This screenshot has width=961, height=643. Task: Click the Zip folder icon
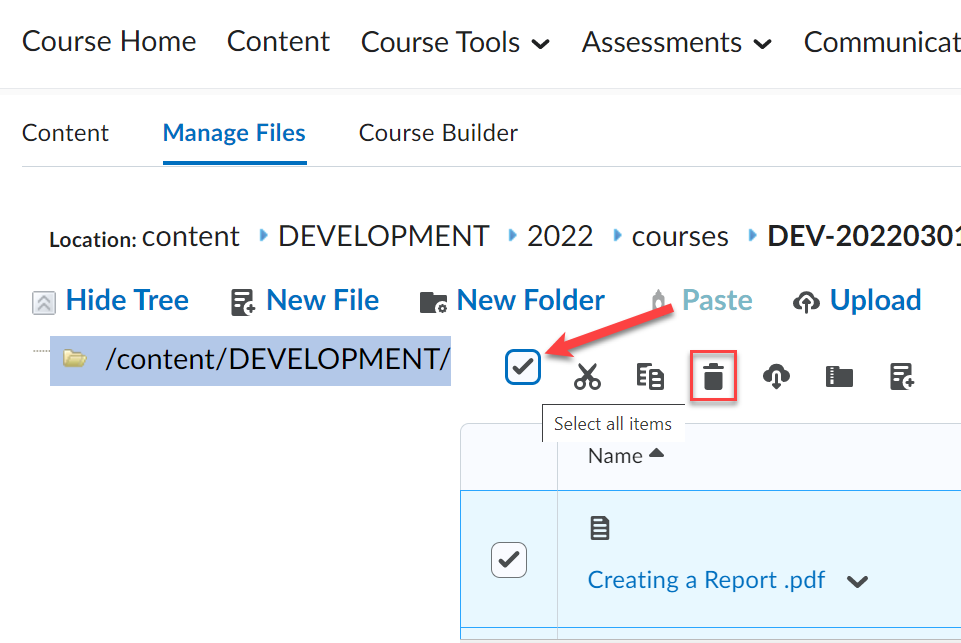point(839,376)
